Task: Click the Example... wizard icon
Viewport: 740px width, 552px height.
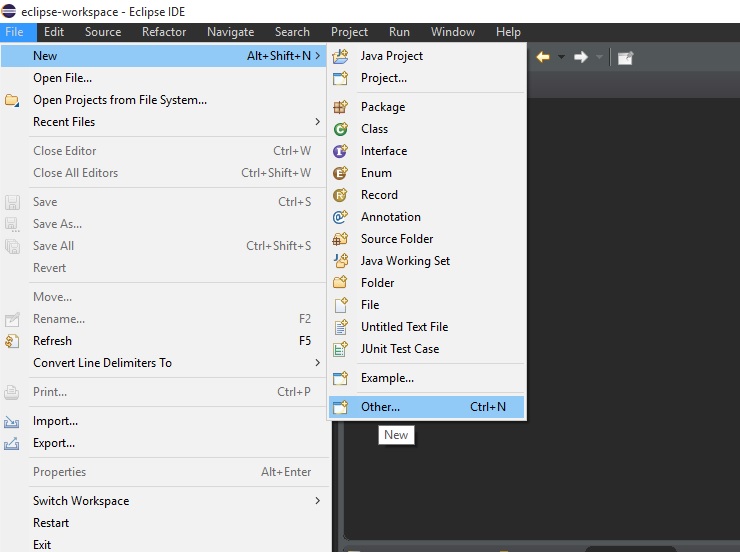Action: 340,378
